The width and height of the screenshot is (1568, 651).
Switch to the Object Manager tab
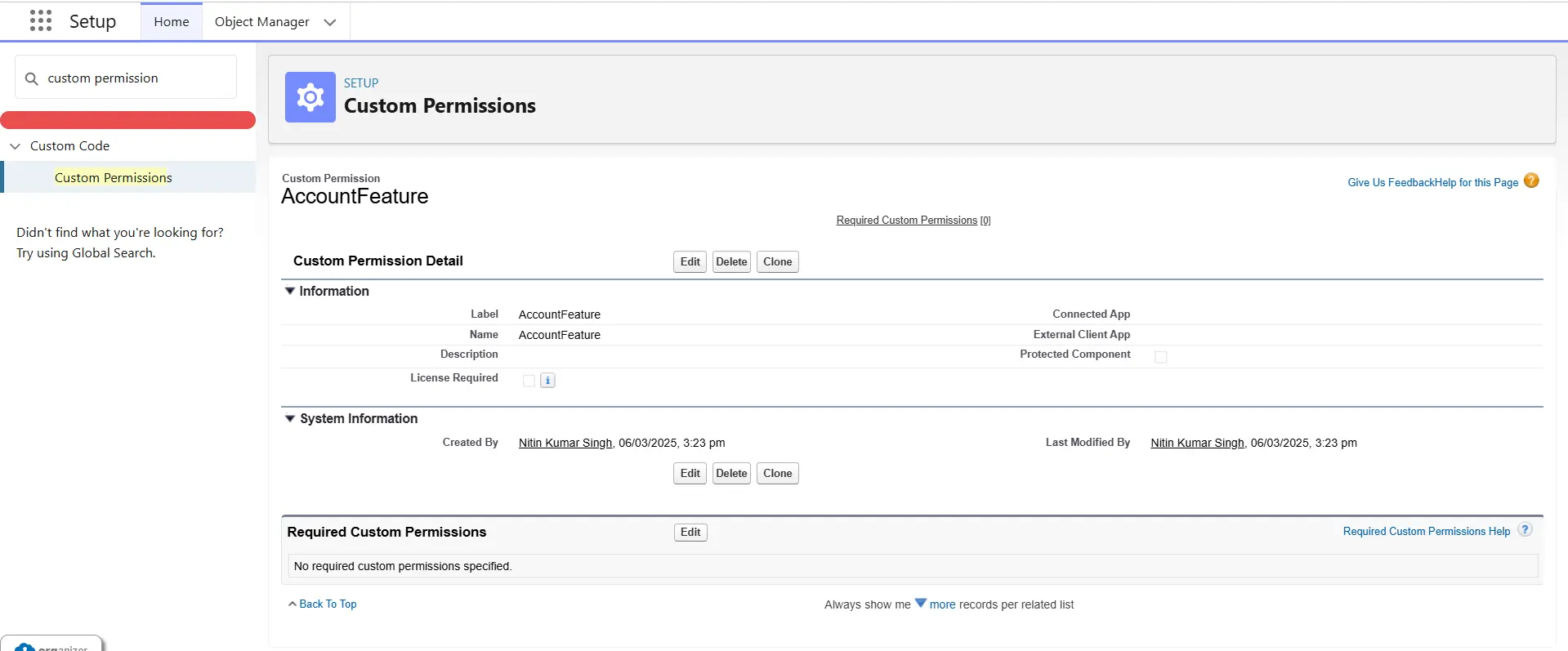(x=262, y=21)
